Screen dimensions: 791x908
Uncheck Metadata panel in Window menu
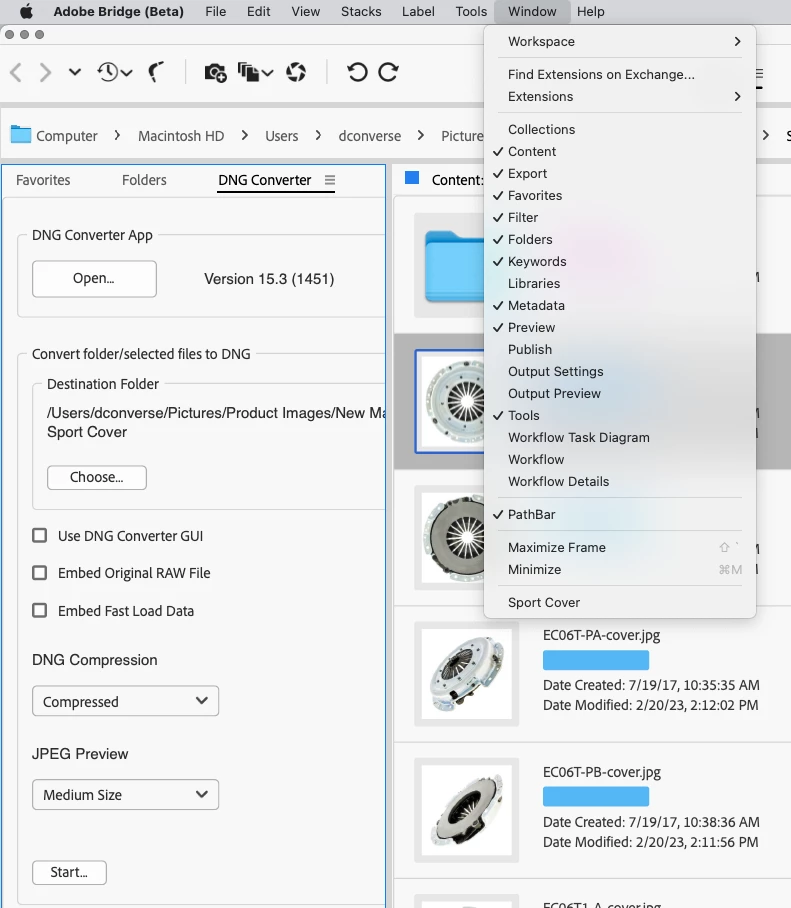tap(620, 306)
